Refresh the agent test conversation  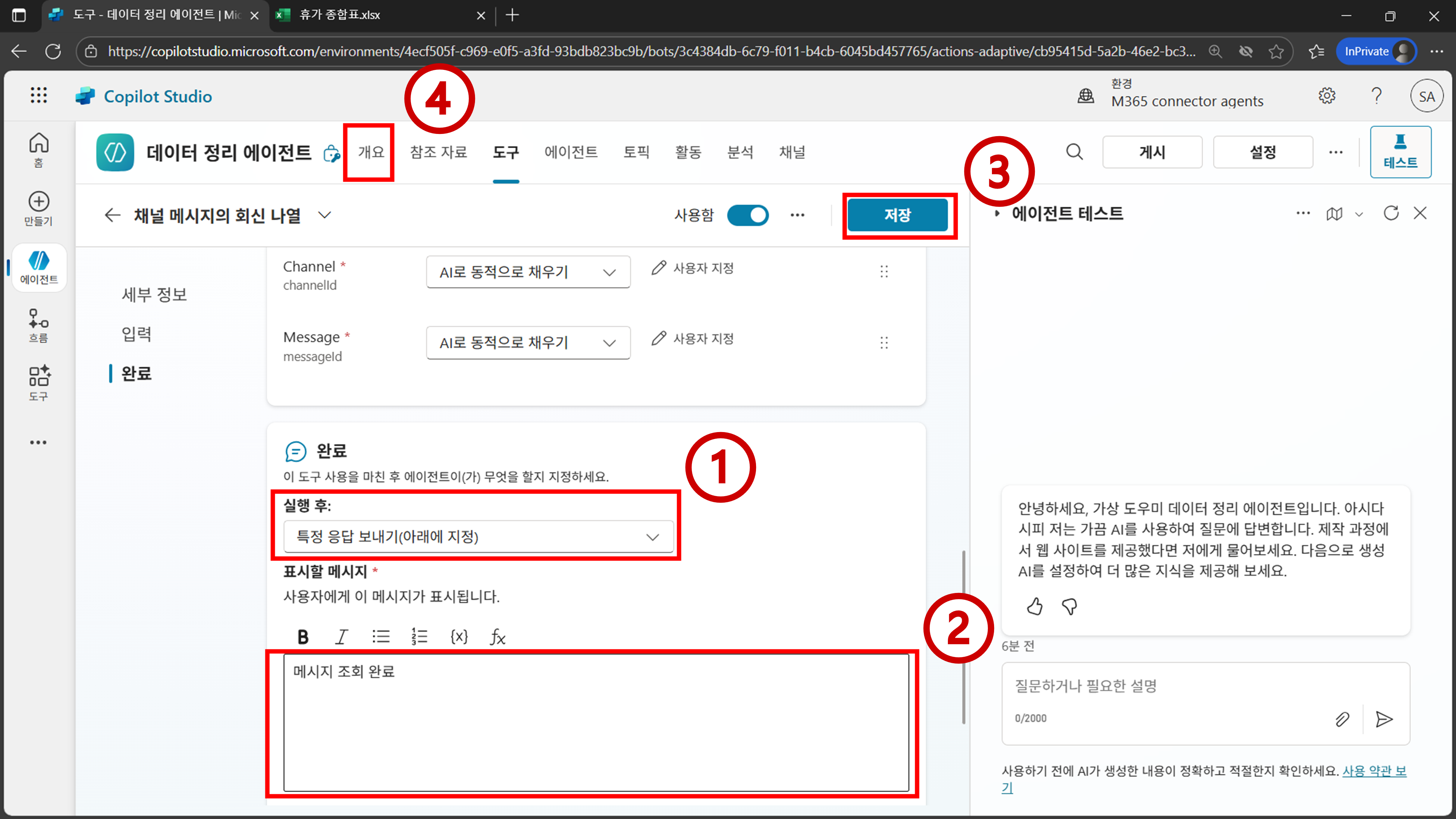pos(1390,213)
